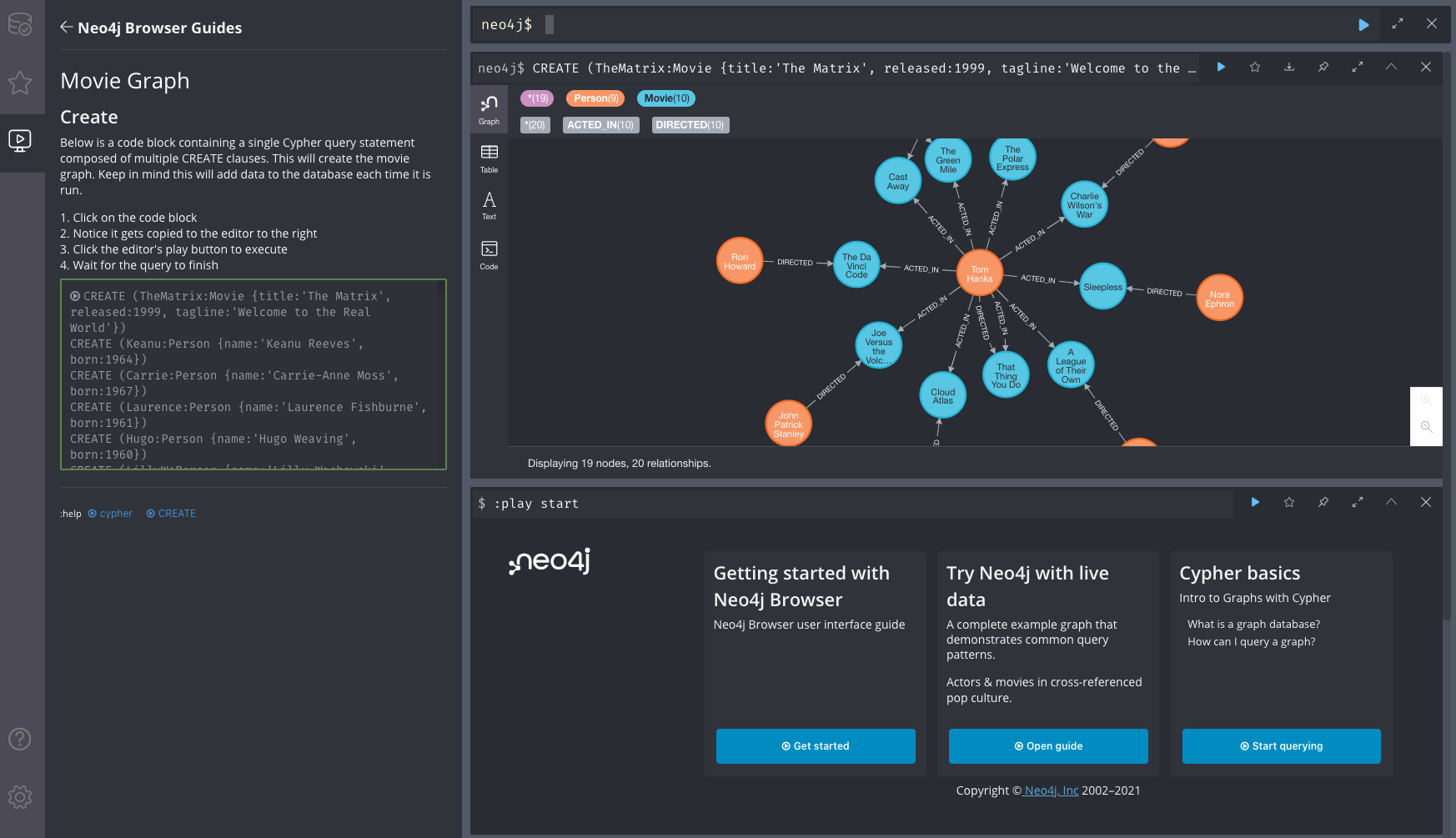The image size is (1456, 838).
Task: Open the help circle sidebar icon
Action: pos(20,739)
